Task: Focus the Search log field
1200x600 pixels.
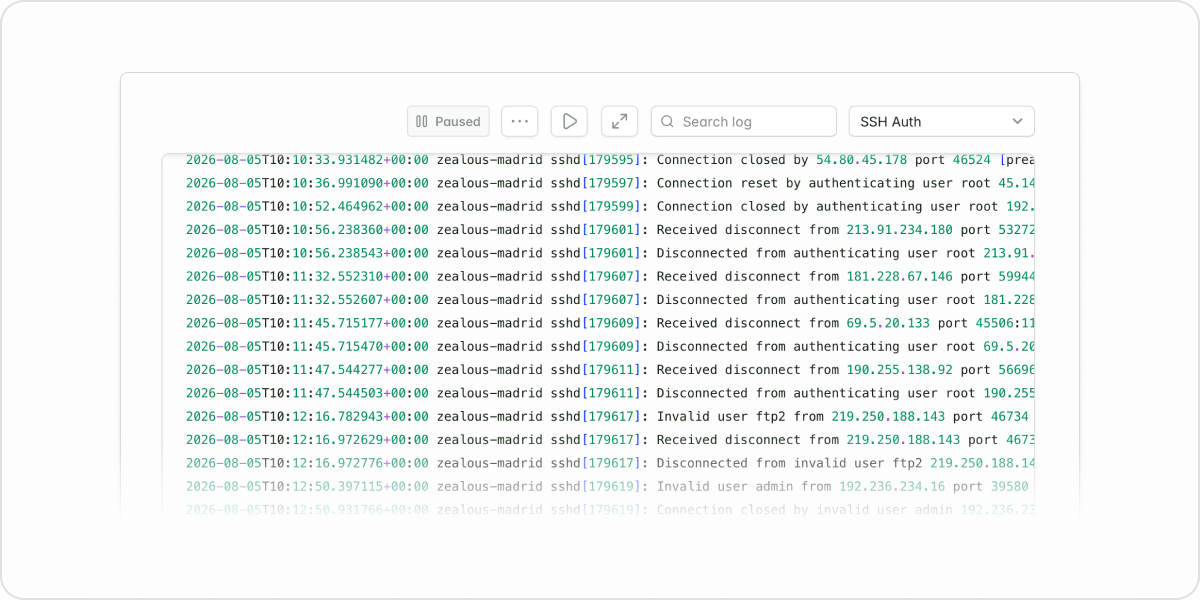Action: [744, 121]
